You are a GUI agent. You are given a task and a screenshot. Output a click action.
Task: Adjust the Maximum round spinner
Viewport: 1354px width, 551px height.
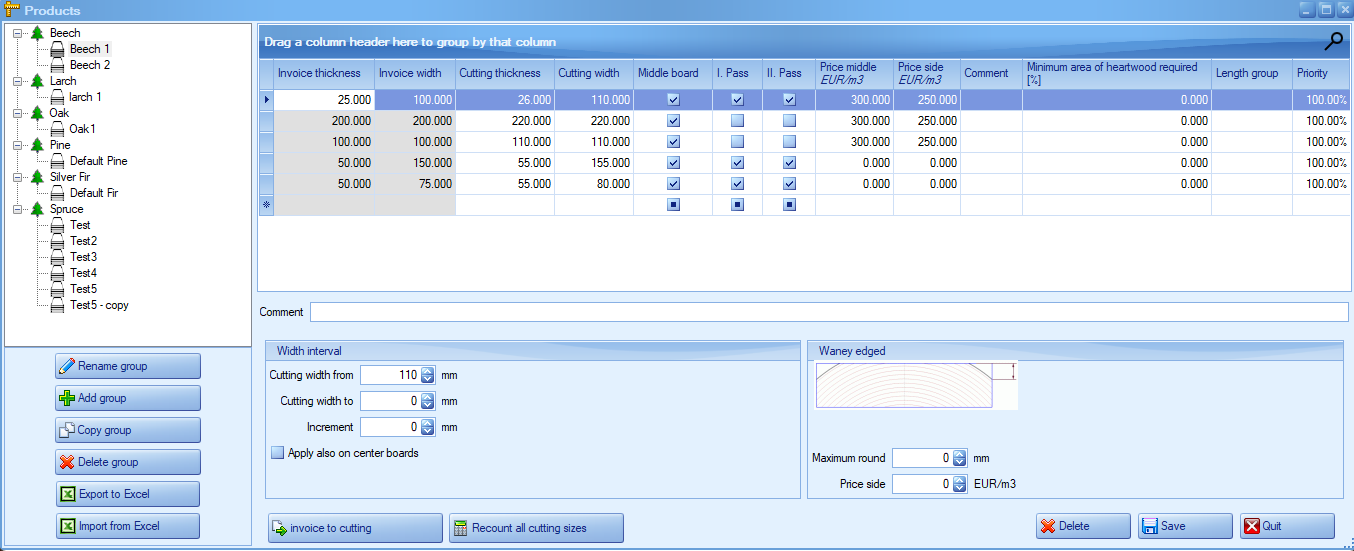tap(960, 458)
